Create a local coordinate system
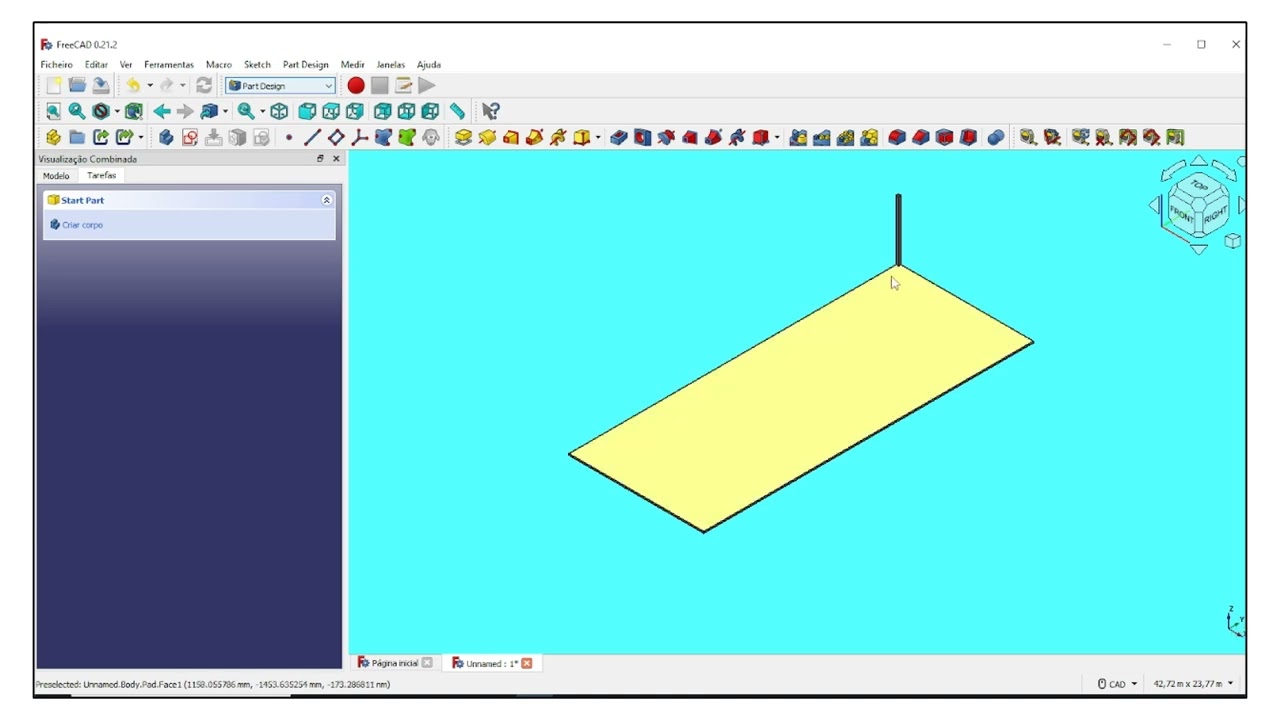1280x720 pixels. click(x=360, y=138)
